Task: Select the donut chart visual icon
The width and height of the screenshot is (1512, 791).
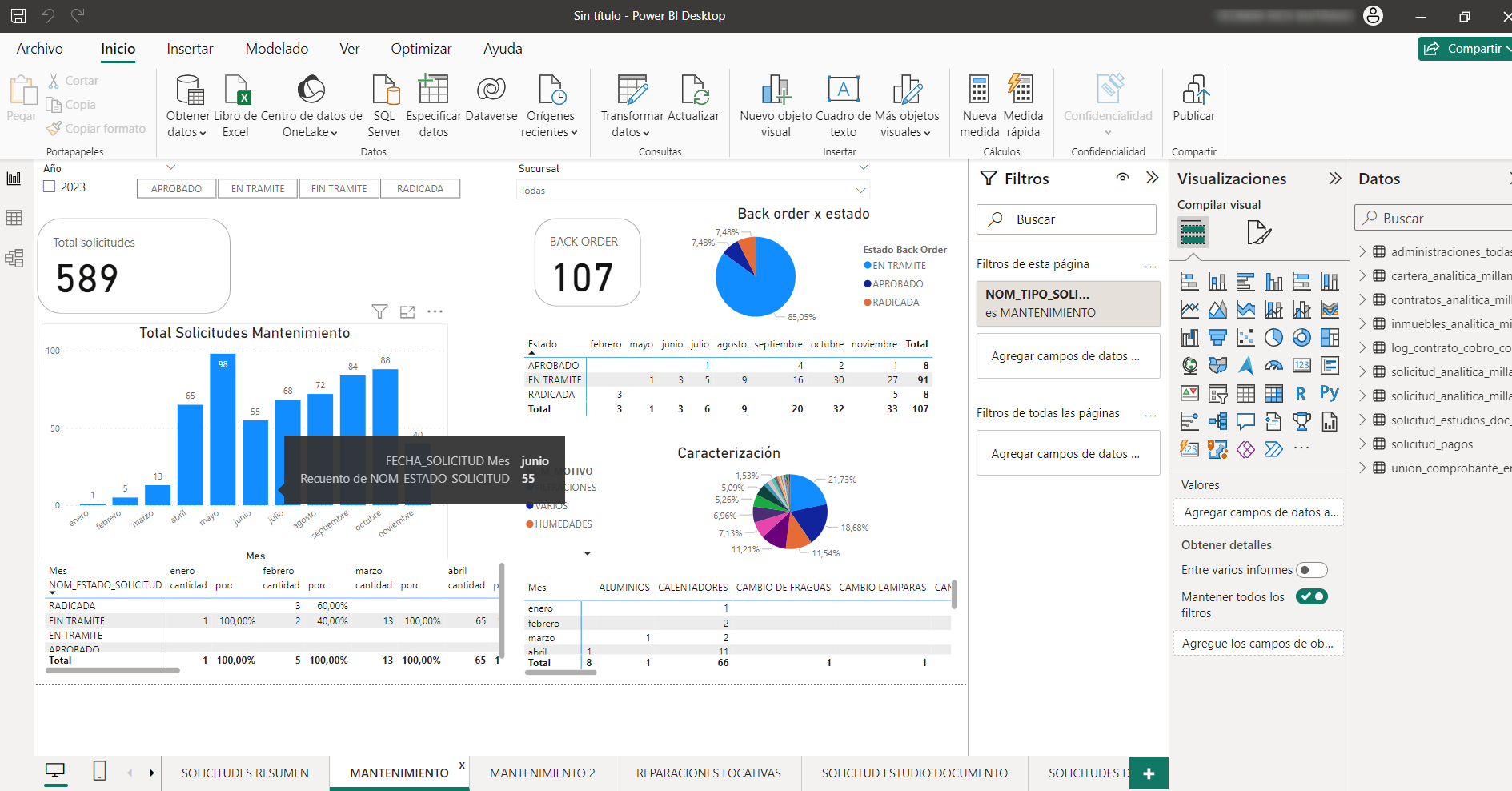Action: tap(1301, 337)
